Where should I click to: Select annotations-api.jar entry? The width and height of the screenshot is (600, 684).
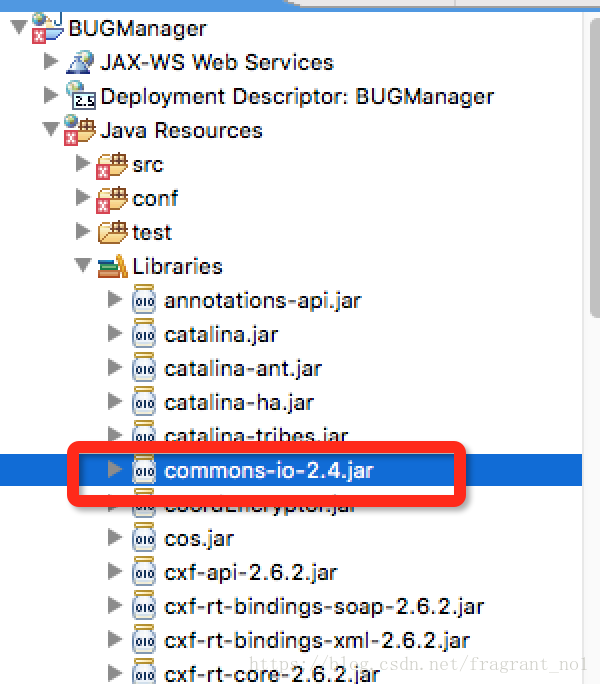pos(263,301)
